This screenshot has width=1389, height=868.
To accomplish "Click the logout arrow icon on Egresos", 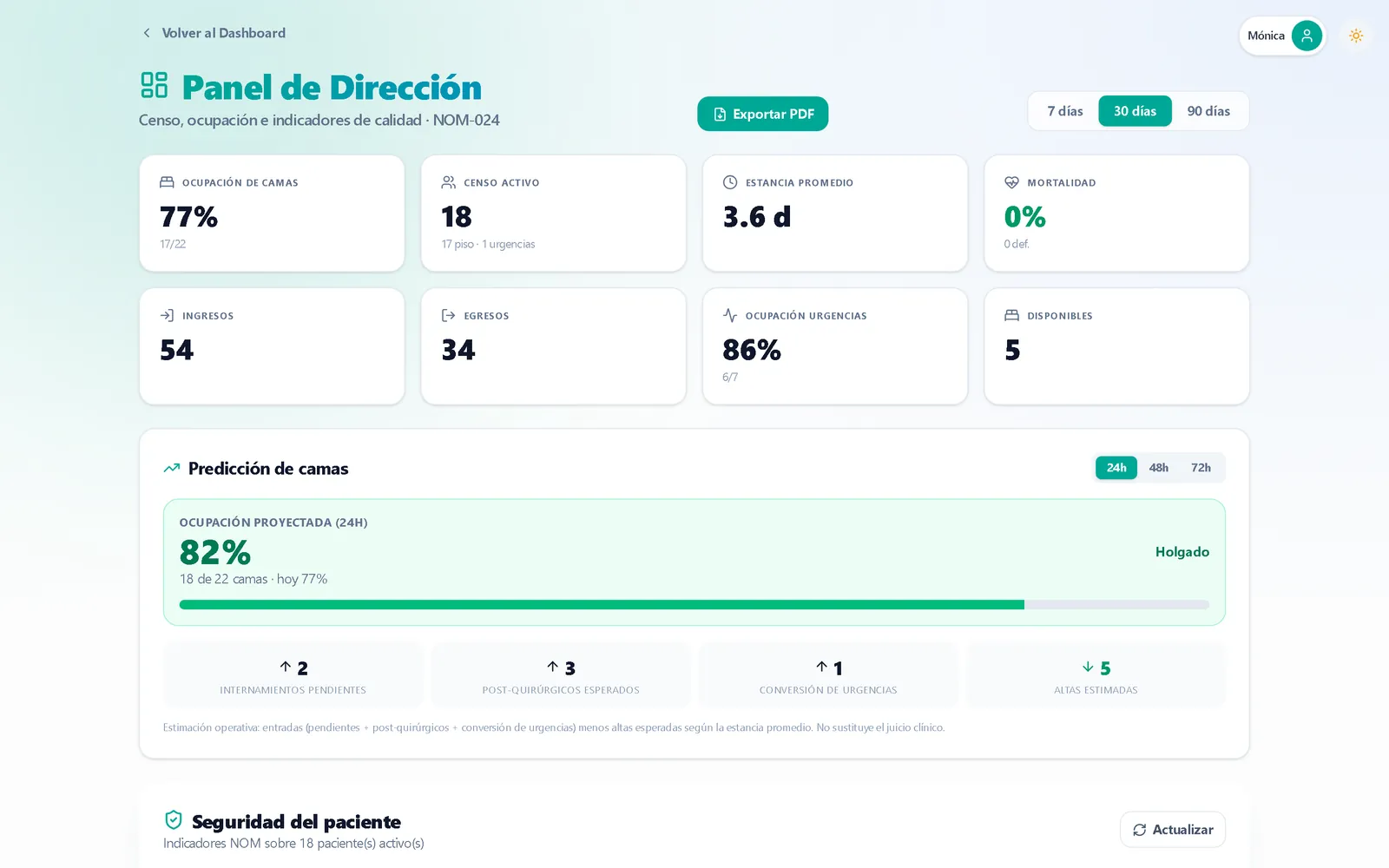I will tap(449, 315).
